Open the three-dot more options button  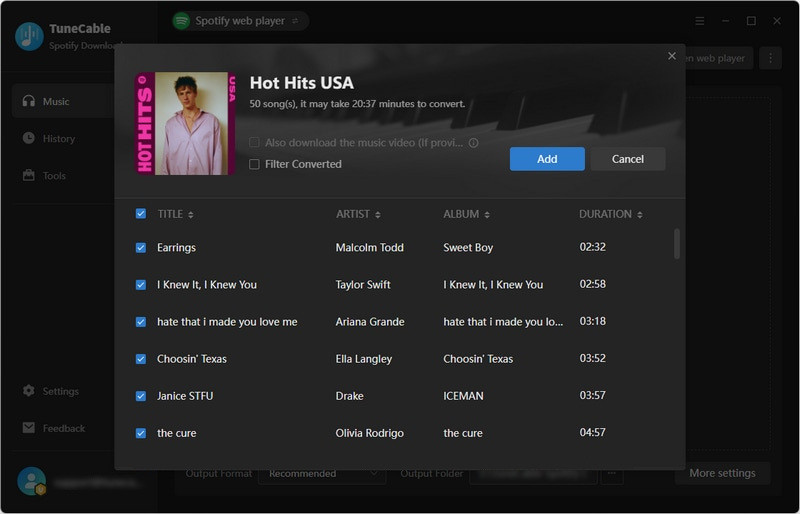pyautogui.click(x=770, y=58)
